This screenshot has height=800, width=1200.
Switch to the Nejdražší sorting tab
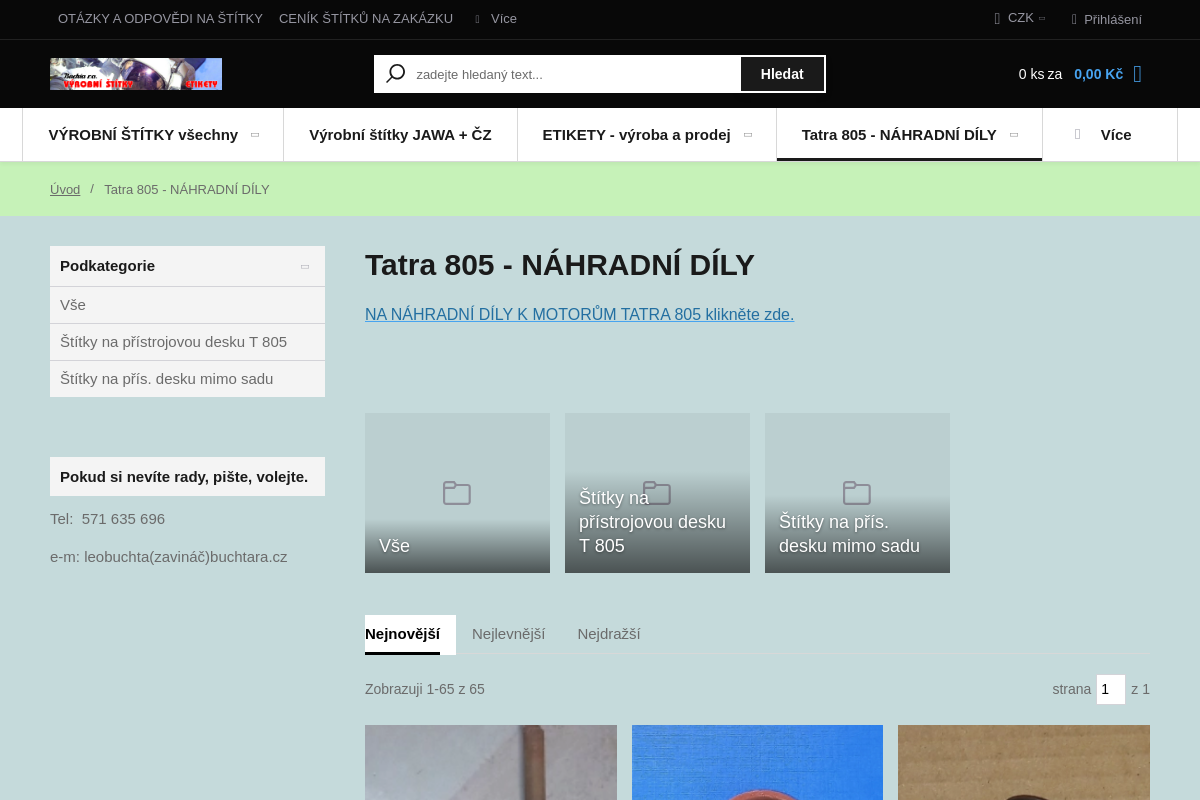coord(608,634)
